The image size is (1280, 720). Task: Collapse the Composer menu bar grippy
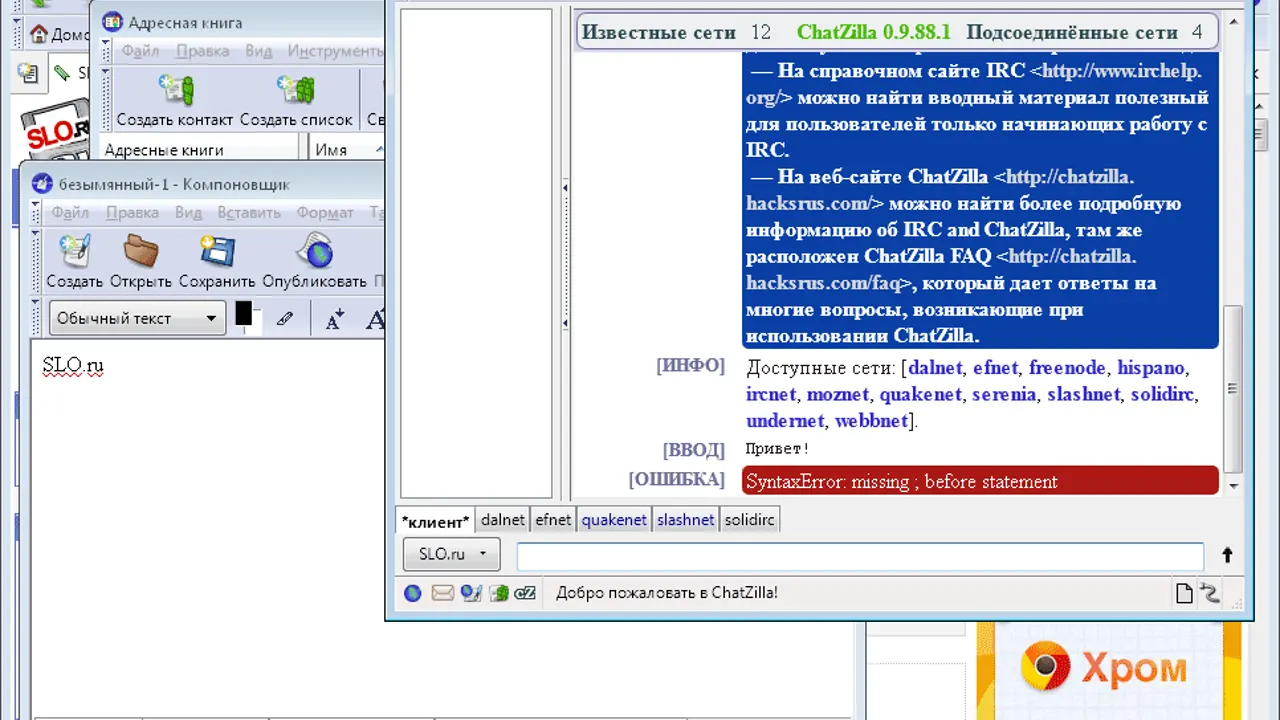pos(36,213)
